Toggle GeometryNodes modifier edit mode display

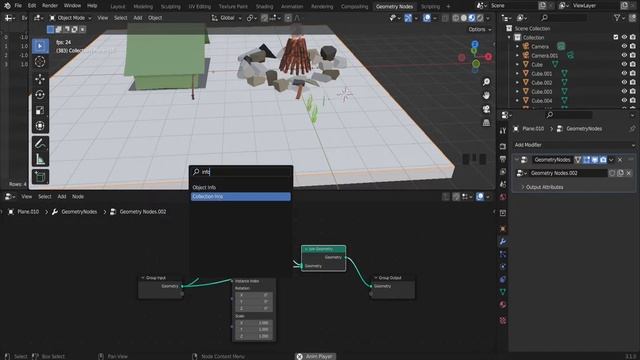pyautogui.click(x=587, y=160)
